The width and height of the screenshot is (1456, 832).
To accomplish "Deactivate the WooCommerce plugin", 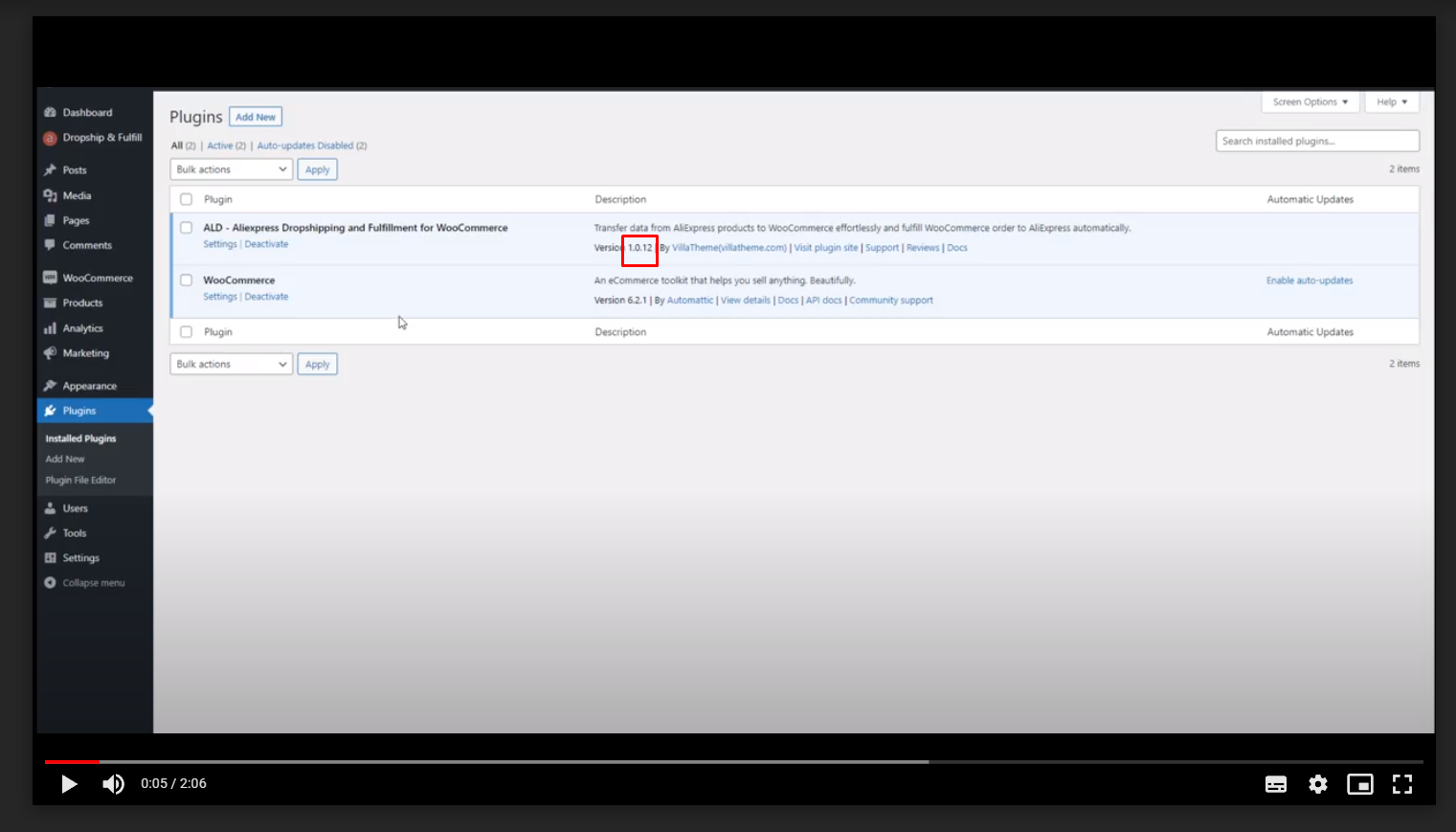I will pos(266,297).
